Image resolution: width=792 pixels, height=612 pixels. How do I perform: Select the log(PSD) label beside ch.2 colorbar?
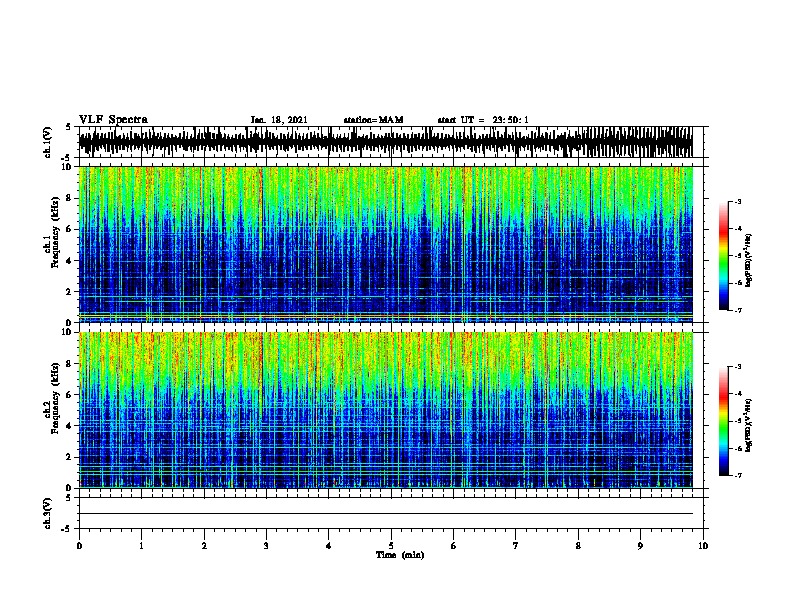click(748, 425)
